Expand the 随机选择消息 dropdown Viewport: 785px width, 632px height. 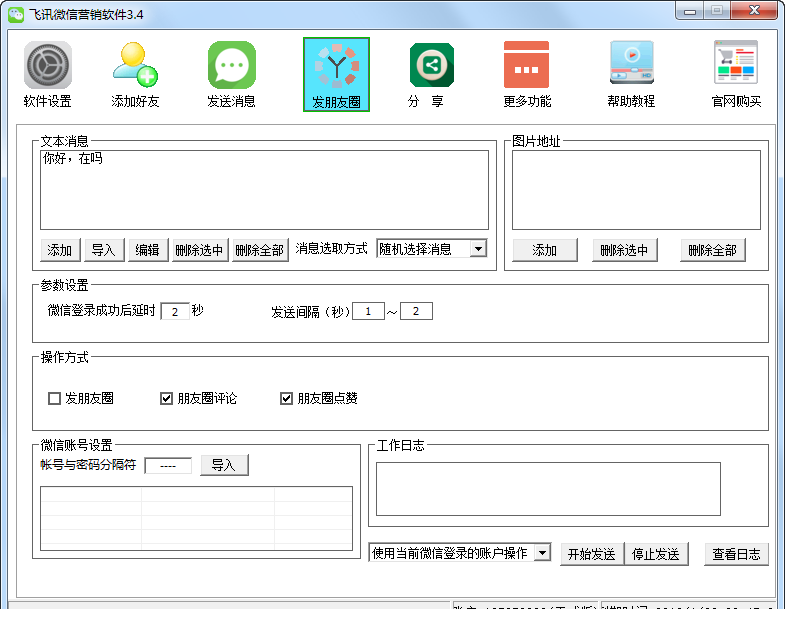(x=479, y=249)
